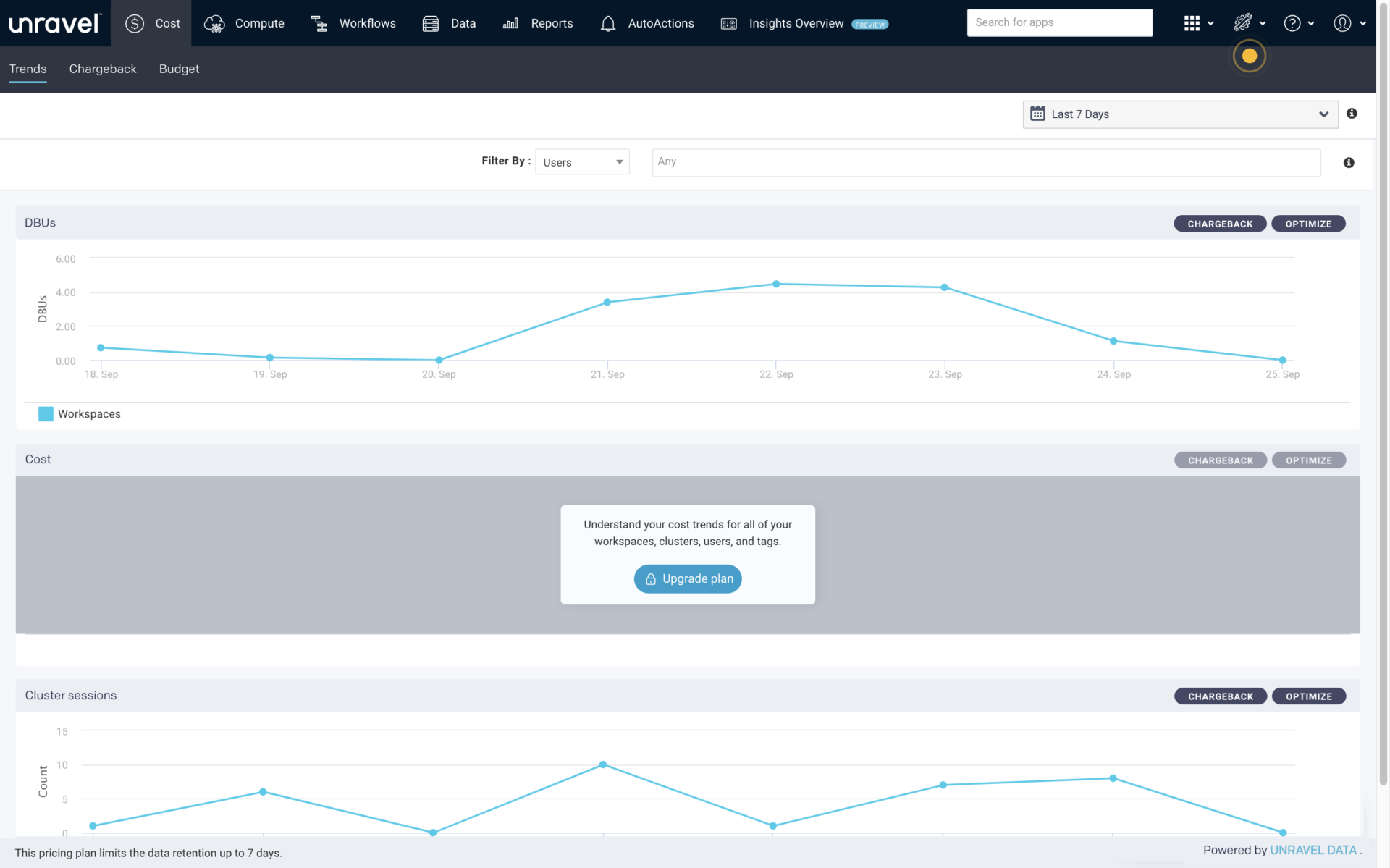Select the Budget tab

coord(179,69)
